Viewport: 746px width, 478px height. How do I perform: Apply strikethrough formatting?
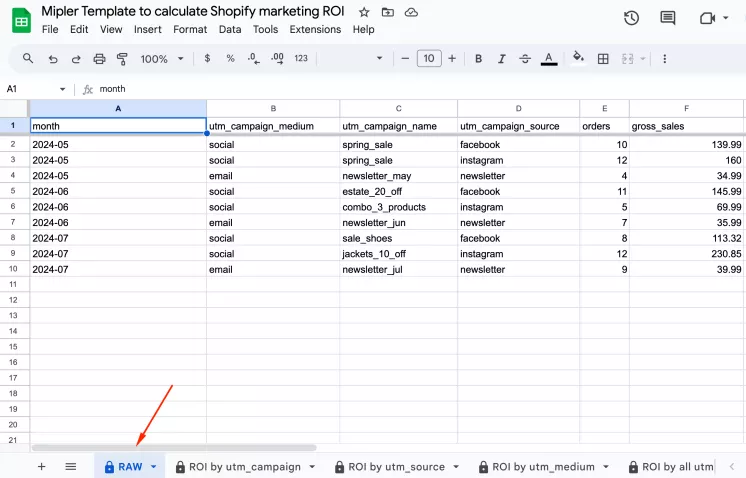(525, 59)
